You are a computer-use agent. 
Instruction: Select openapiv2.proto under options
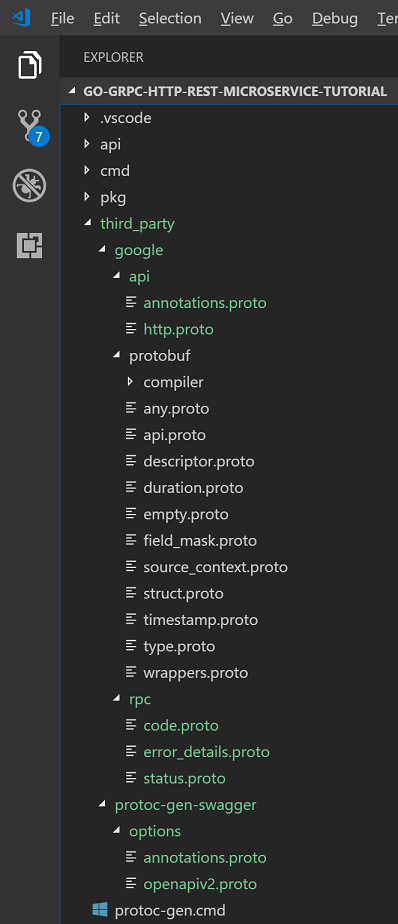pos(200,884)
